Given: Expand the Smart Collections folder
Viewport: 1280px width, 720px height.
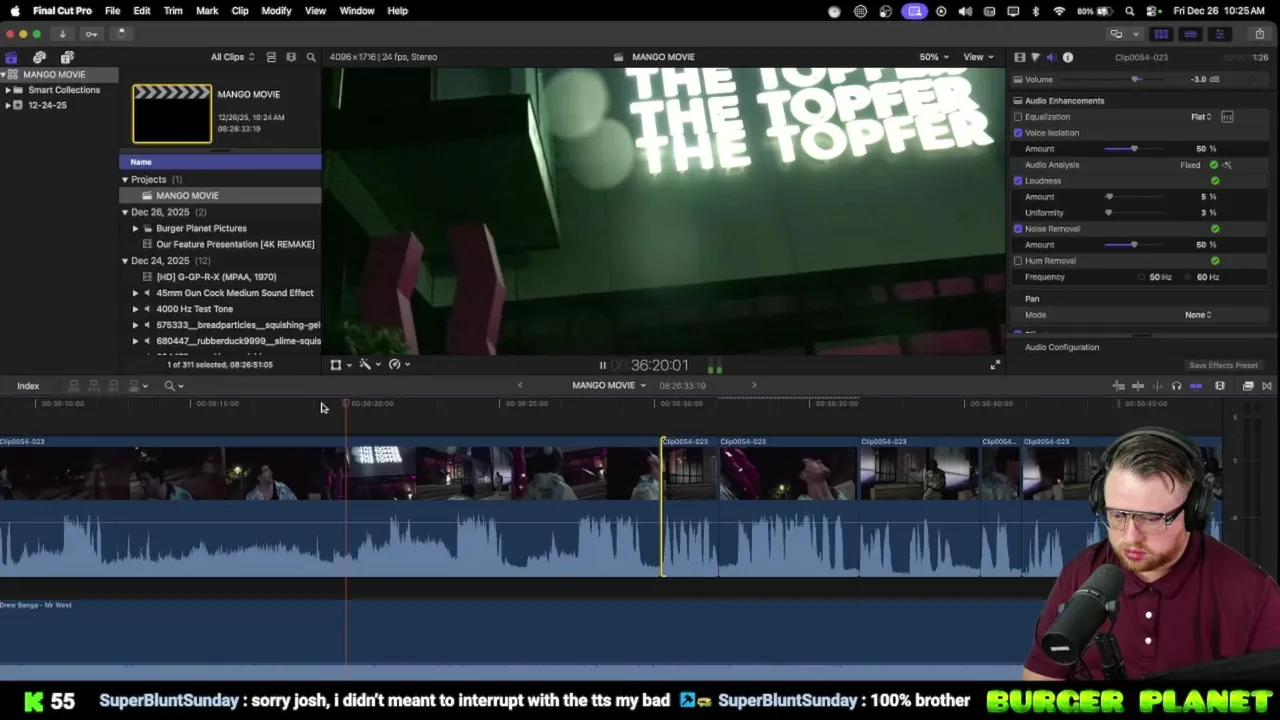Looking at the screenshot, I should point(8,90).
